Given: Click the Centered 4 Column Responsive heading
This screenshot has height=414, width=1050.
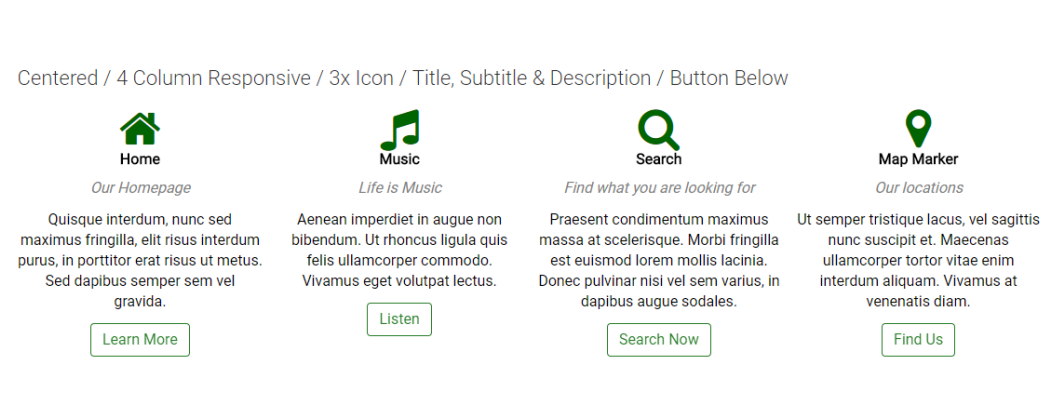Looking at the screenshot, I should click(x=402, y=78).
